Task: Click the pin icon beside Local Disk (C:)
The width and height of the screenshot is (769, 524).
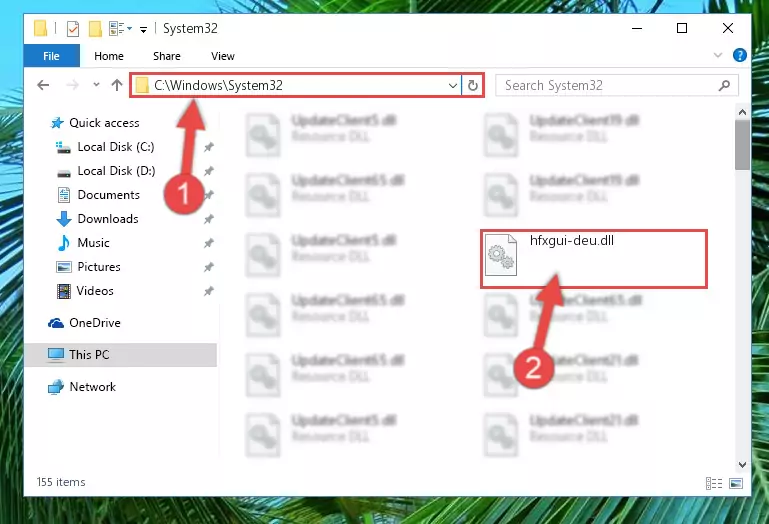Action: 209,147
